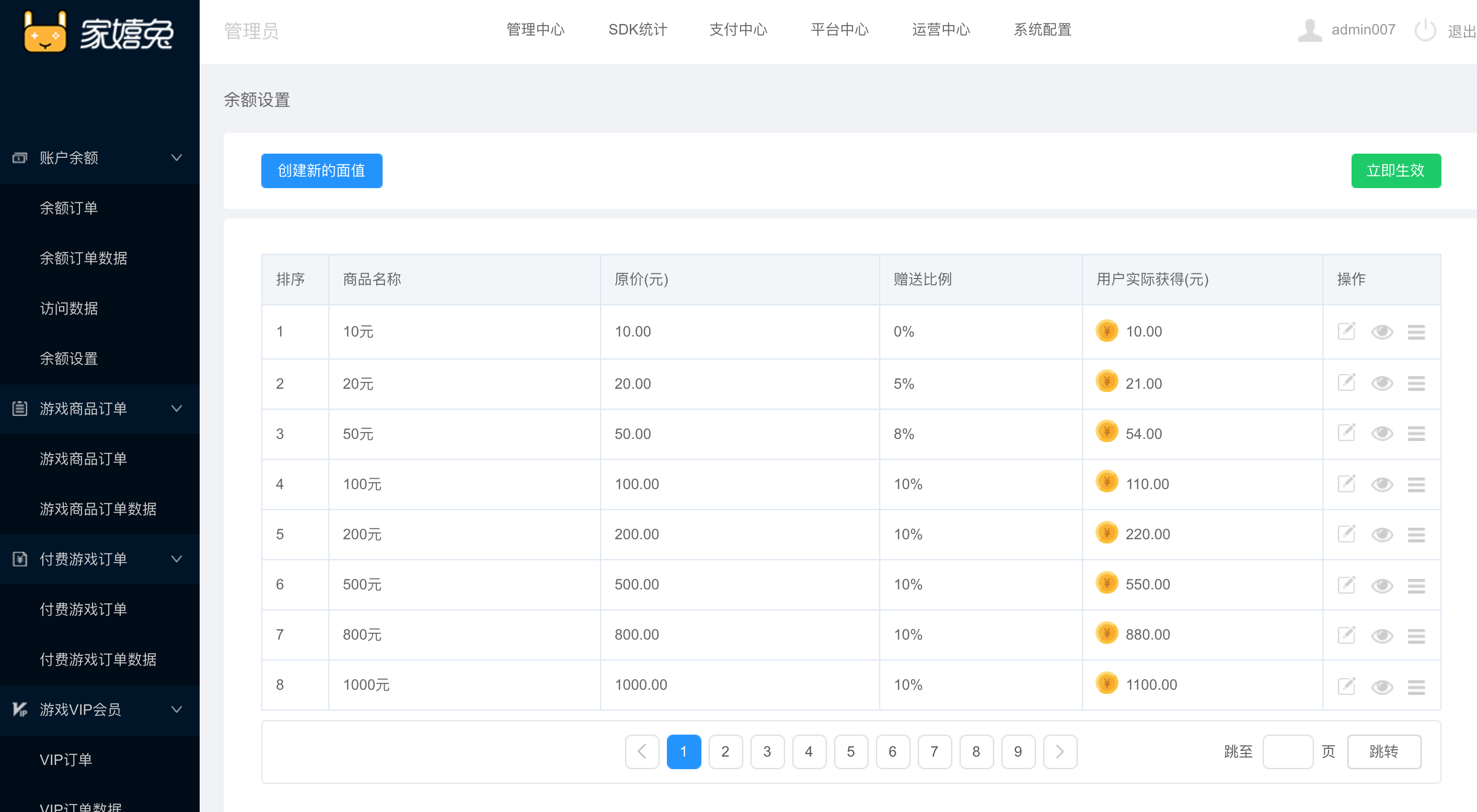
Task: Collapse the 账户余额 sidebar section
Action: click(177, 158)
